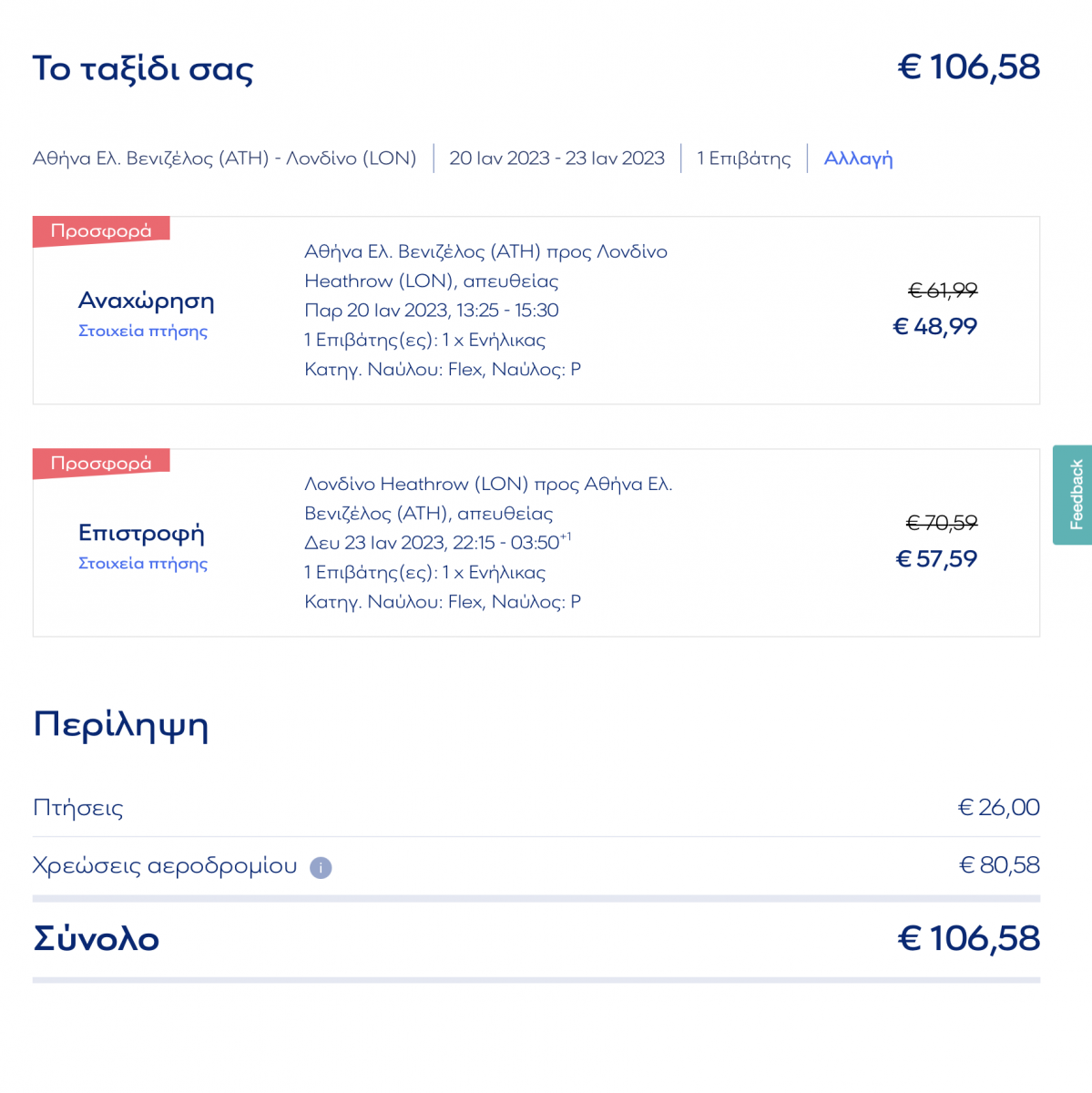This screenshot has height=1093, width=1092.
Task: Select the return price € 57,59
Action: (x=936, y=558)
